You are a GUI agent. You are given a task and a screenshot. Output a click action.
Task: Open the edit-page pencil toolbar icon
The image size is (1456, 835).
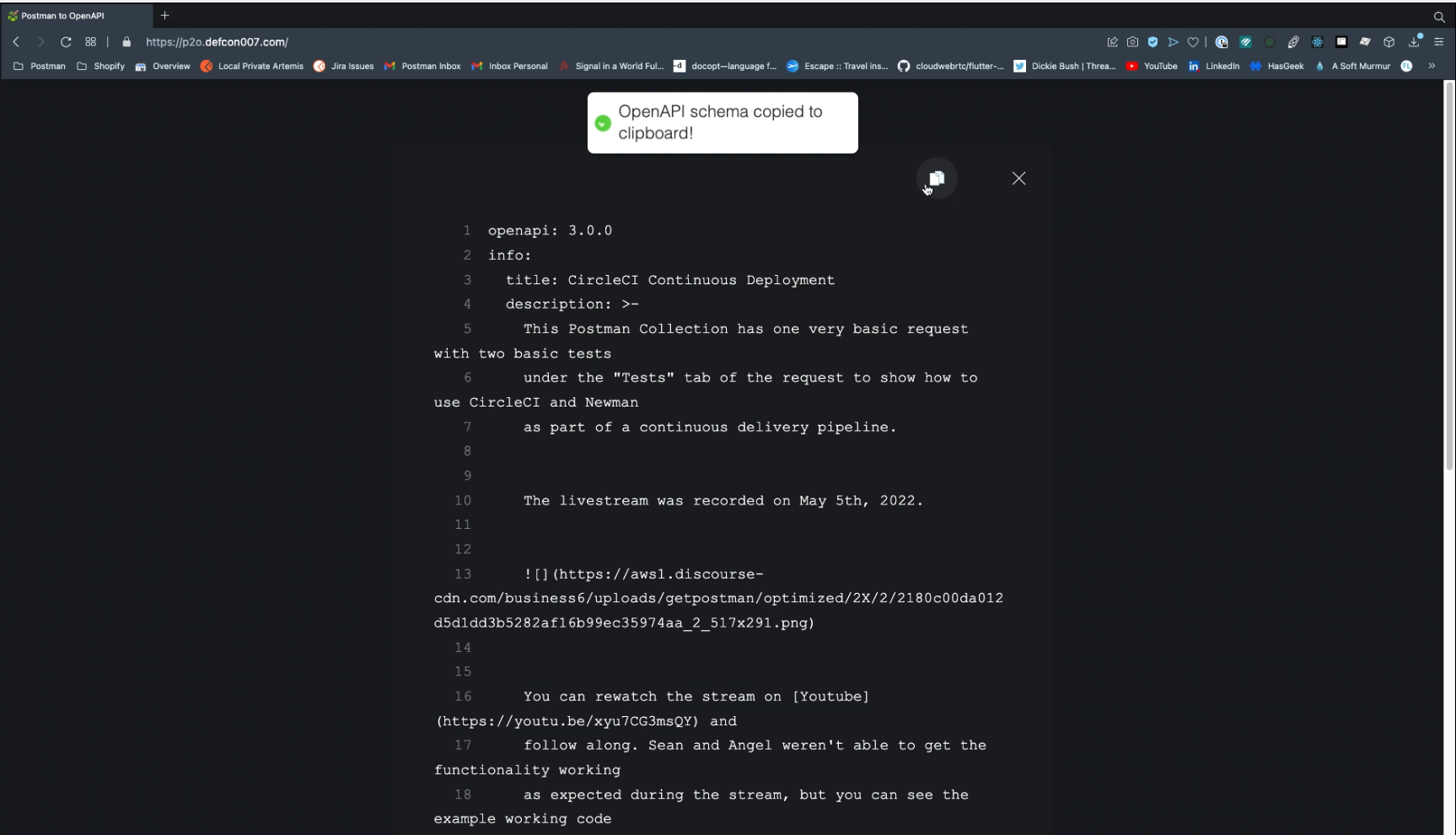(x=1112, y=41)
